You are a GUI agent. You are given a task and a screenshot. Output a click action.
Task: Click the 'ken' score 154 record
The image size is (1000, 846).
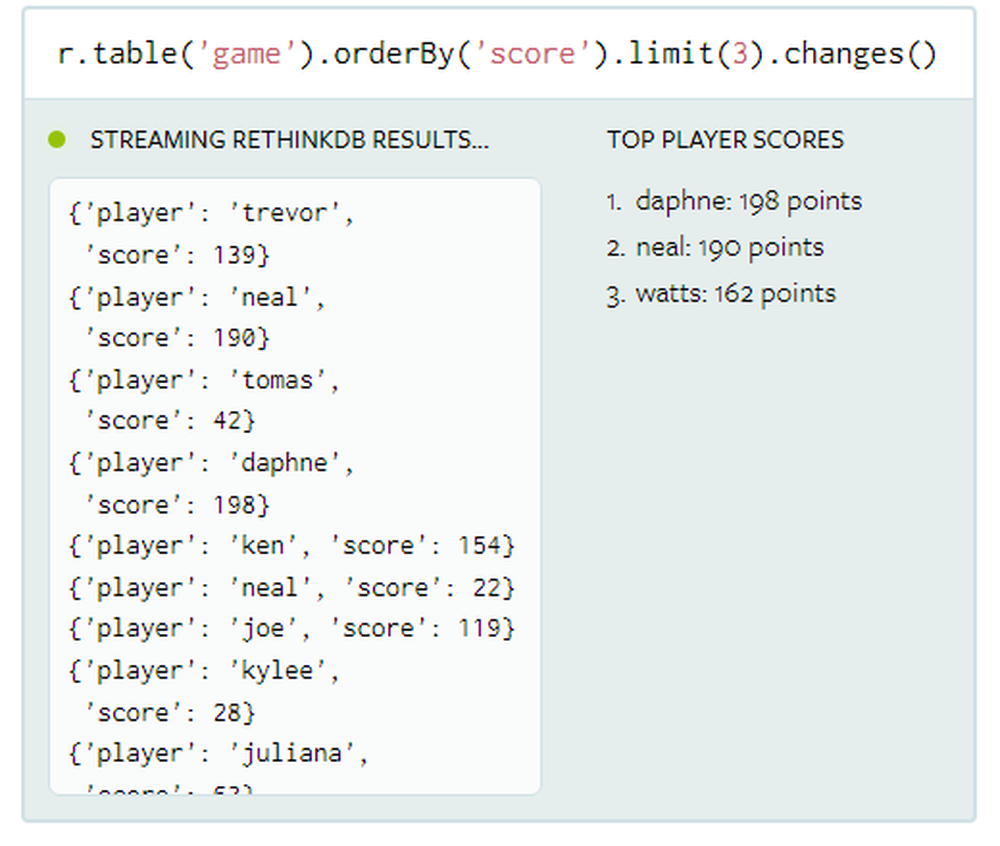pos(291,546)
